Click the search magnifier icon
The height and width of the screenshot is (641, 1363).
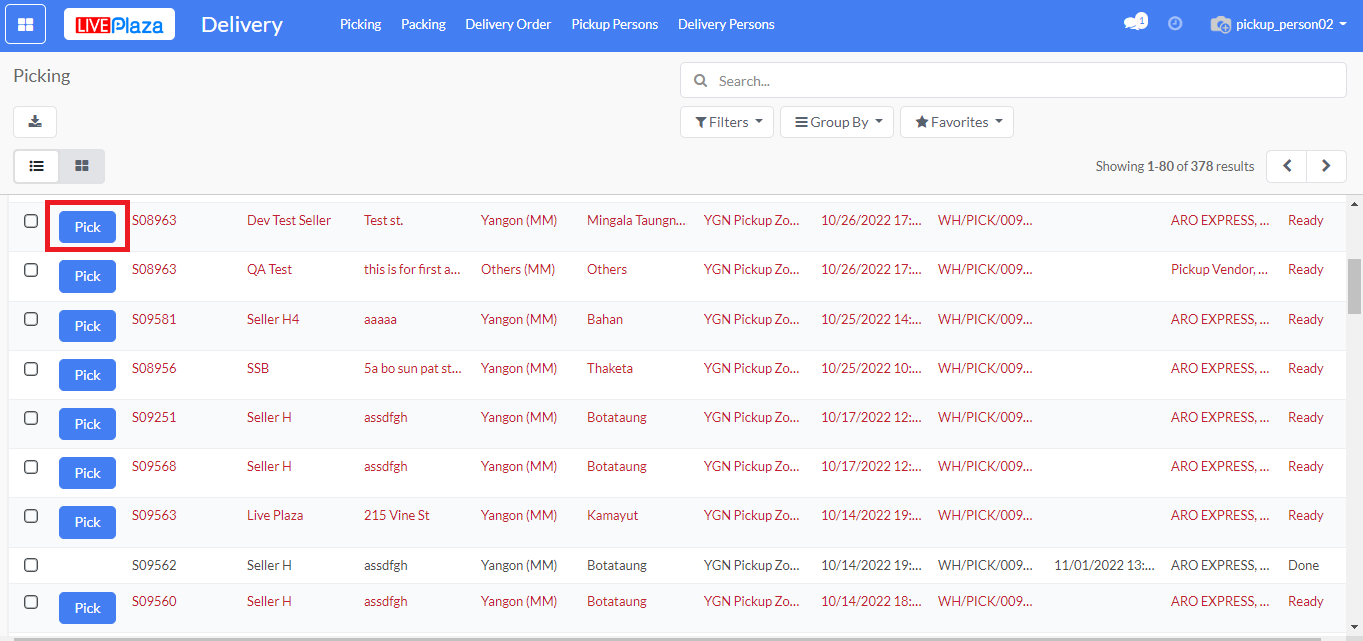pos(700,81)
